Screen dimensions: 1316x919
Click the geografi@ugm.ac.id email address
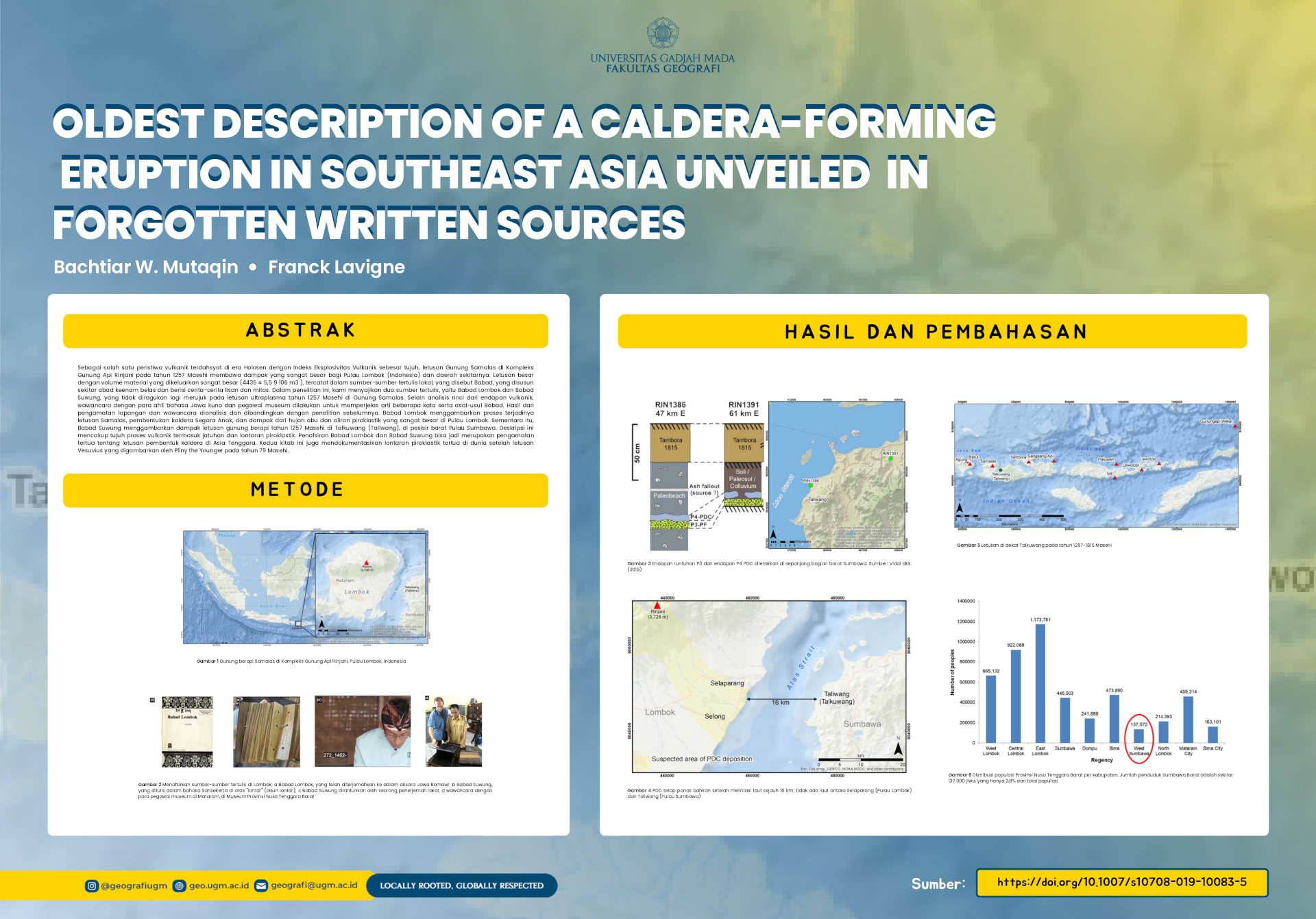pos(314,885)
